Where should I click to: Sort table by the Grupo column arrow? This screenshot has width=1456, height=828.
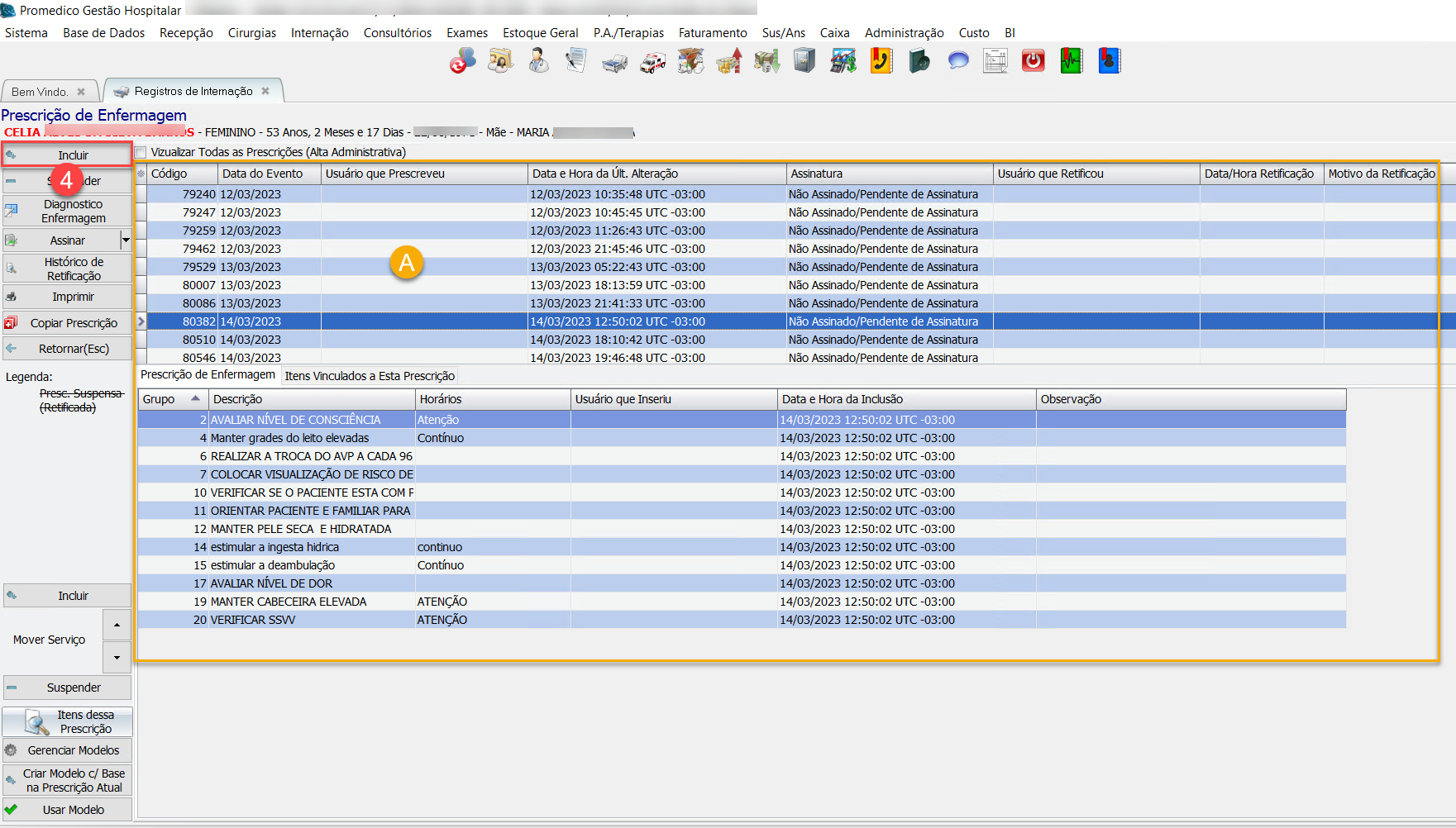195,399
